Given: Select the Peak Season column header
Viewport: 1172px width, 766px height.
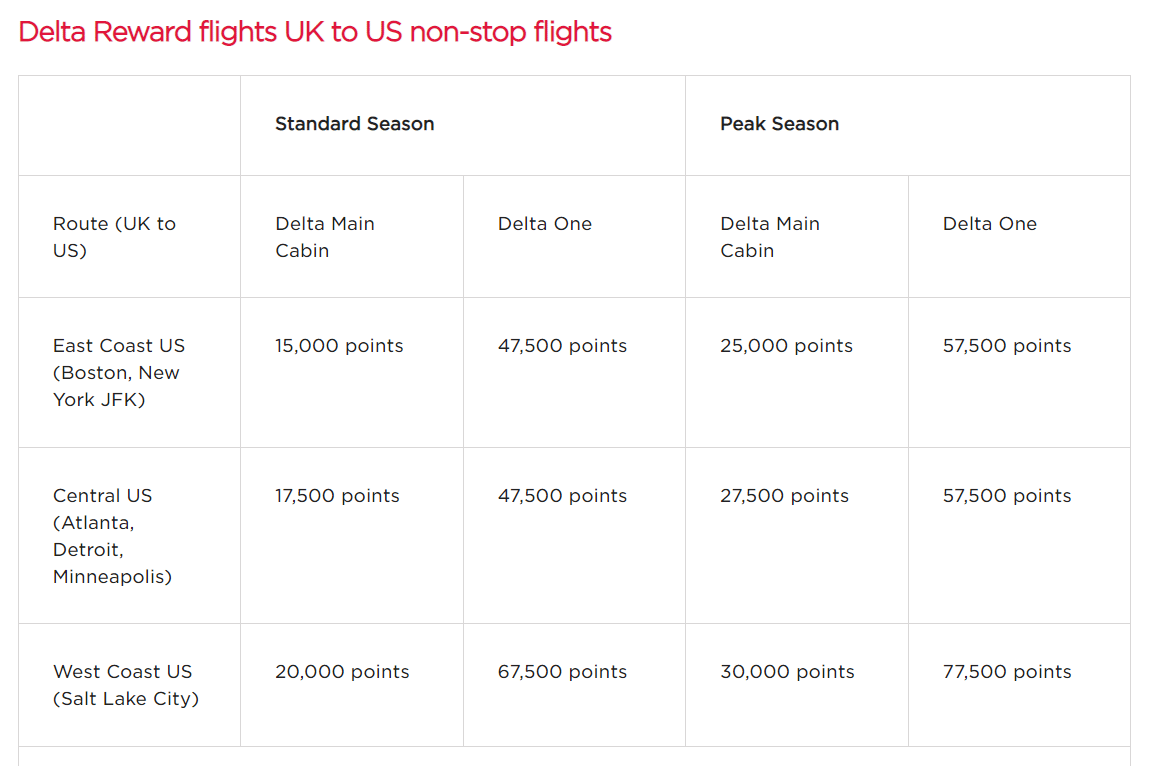Looking at the screenshot, I should (779, 124).
